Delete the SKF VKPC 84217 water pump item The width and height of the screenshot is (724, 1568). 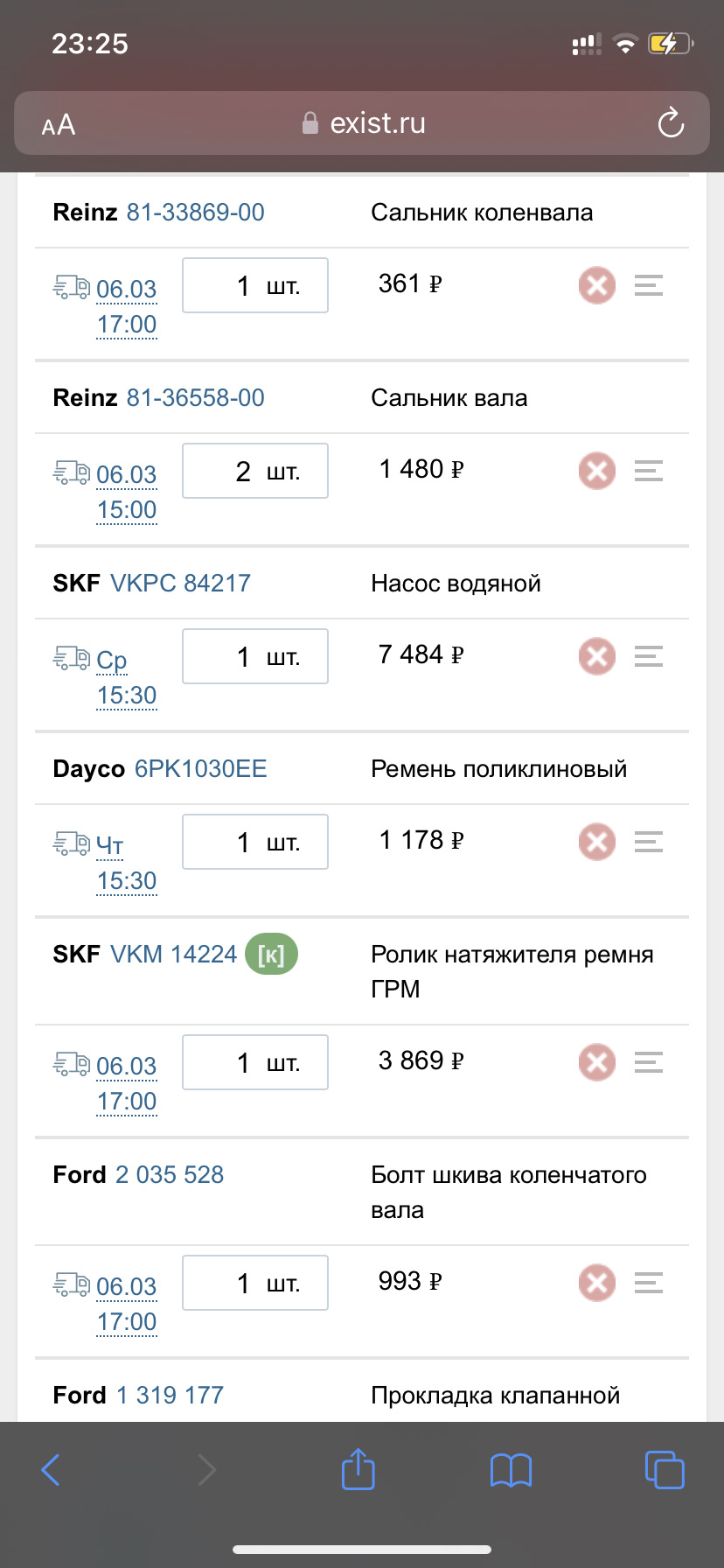pos(597,656)
